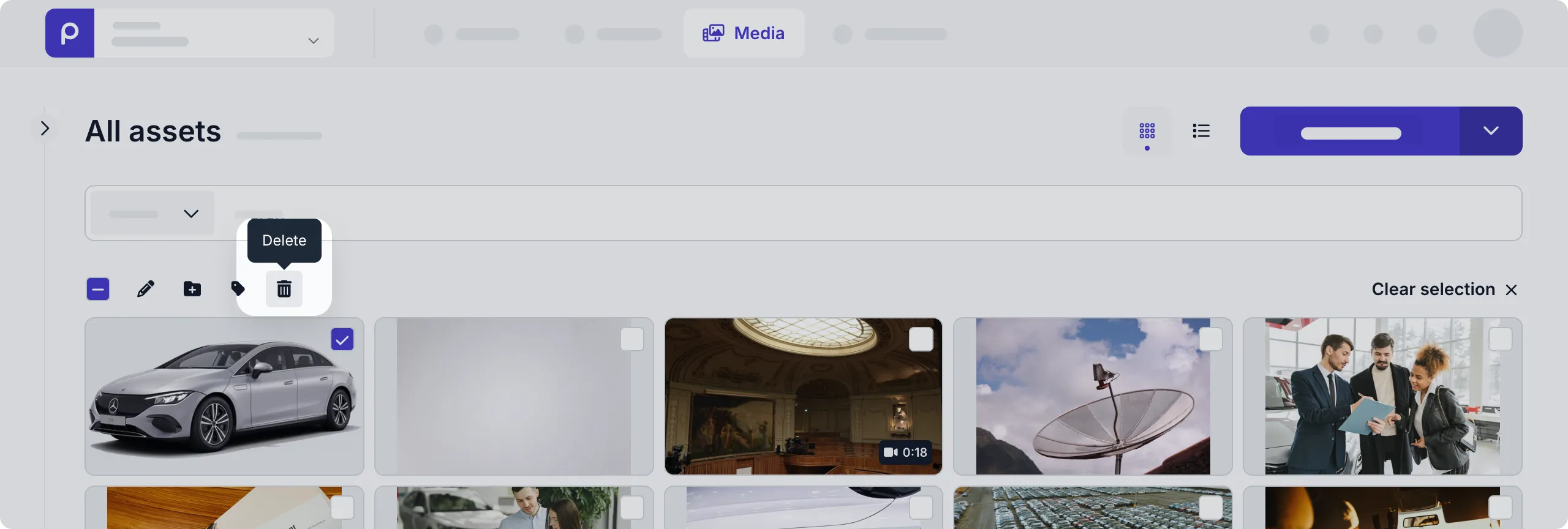This screenshot has height=529, width=1568.
Task: Open the domed hall video thumbnail
Action: pos(804,396)
